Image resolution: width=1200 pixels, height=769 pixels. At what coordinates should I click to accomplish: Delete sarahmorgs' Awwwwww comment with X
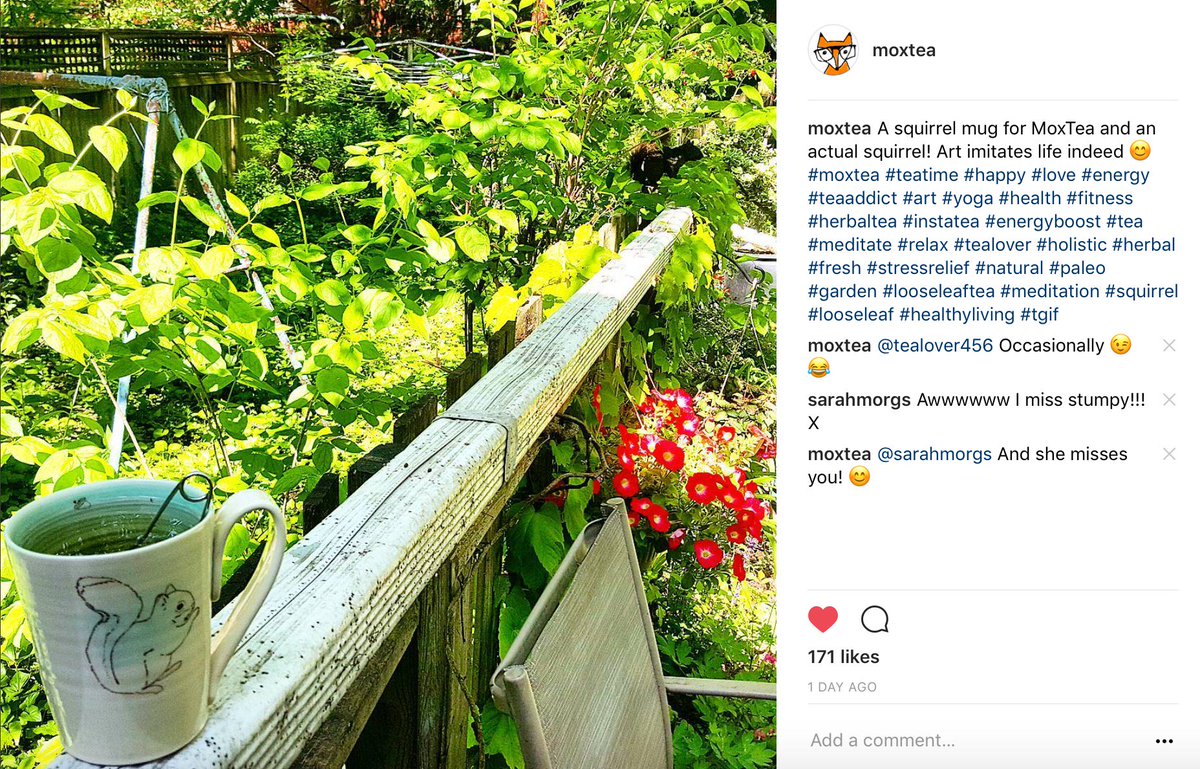click(1169, 400)
